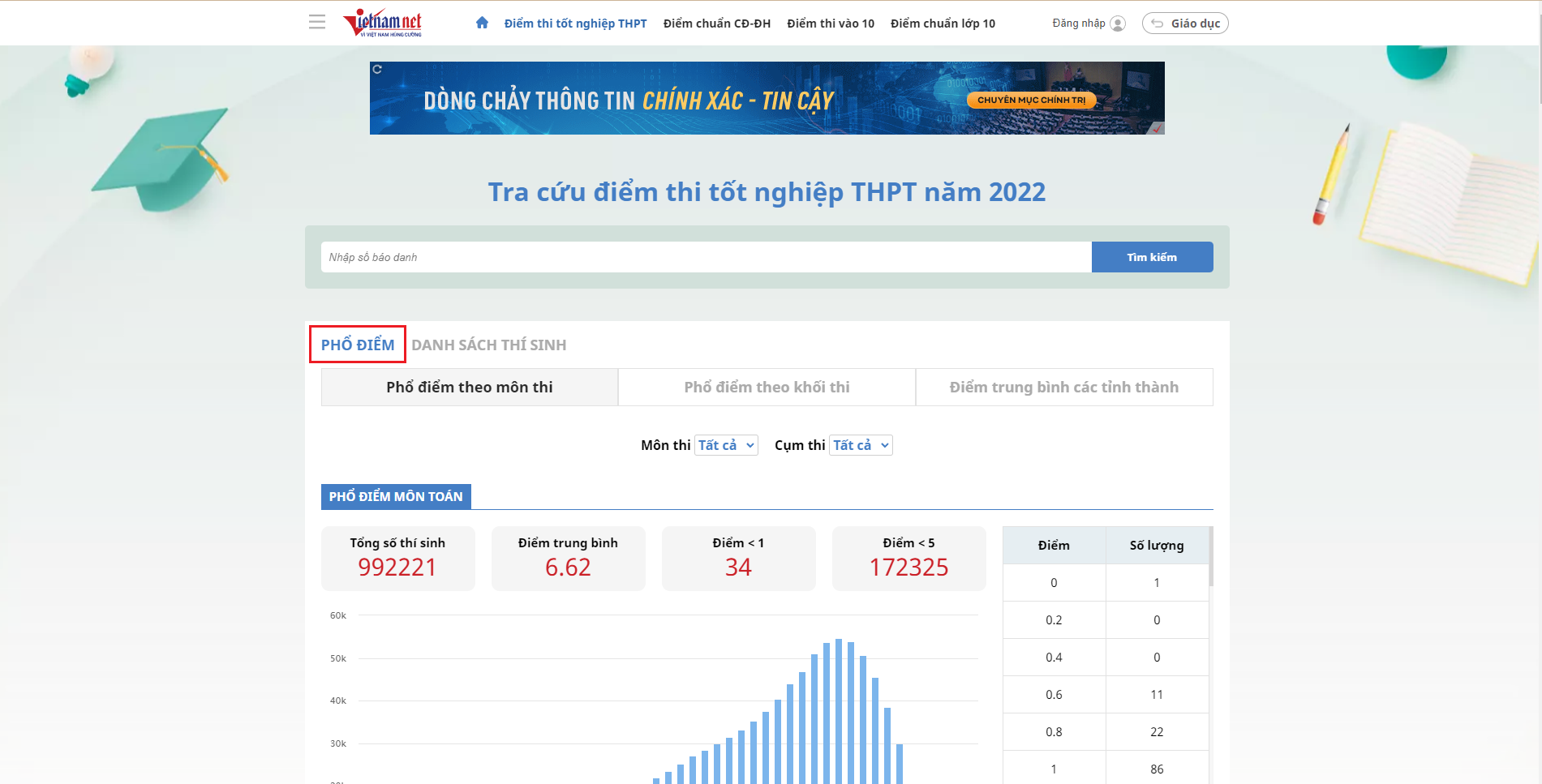Go to the home page icon

(x=482, y=23)
